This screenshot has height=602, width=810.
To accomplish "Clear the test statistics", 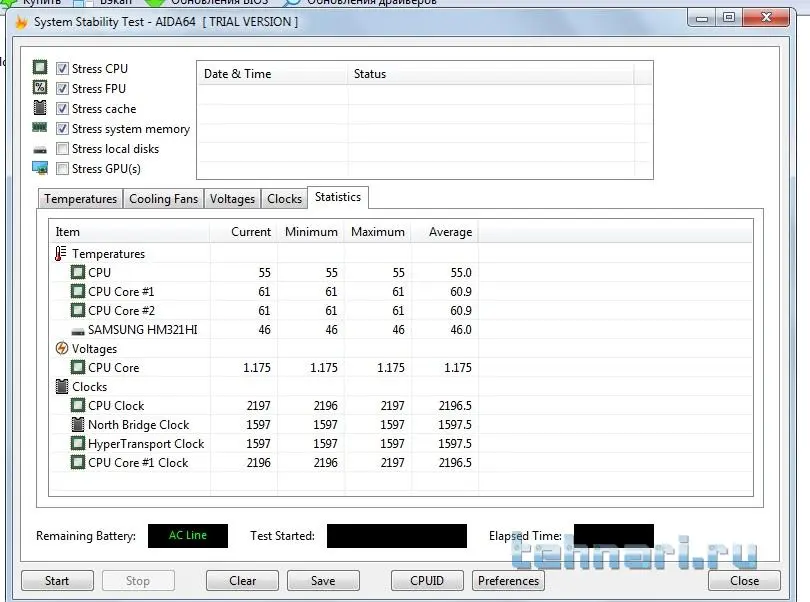I will click(x=242, y=581).
